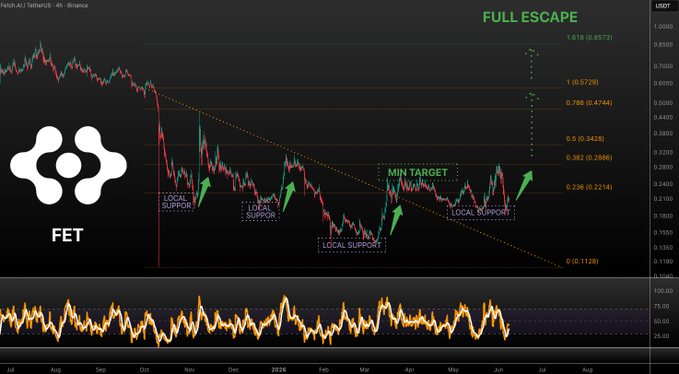Select the MIN TARGET label box
This screenshot has width=679, height=374.
418,172
